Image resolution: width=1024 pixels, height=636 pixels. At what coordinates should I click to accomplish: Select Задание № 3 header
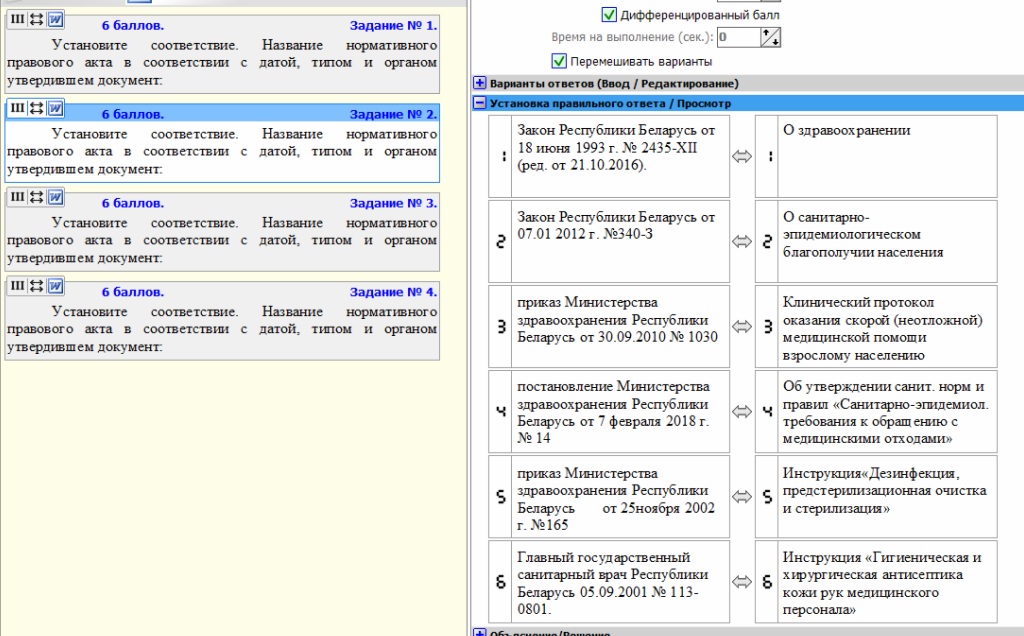coord(393,203)
